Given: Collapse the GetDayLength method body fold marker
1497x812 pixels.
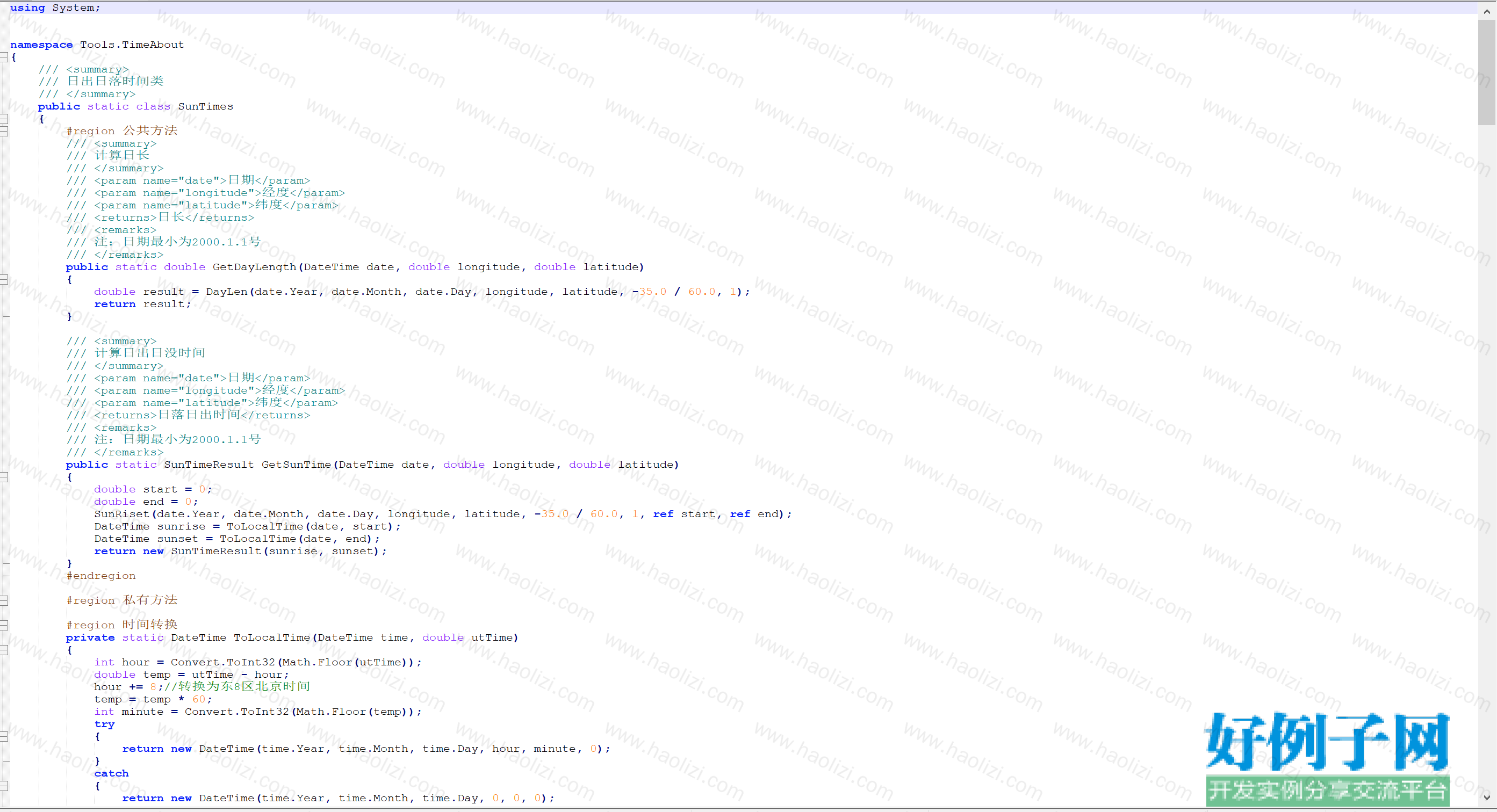Looking at the screenshot, I should 3,279.
